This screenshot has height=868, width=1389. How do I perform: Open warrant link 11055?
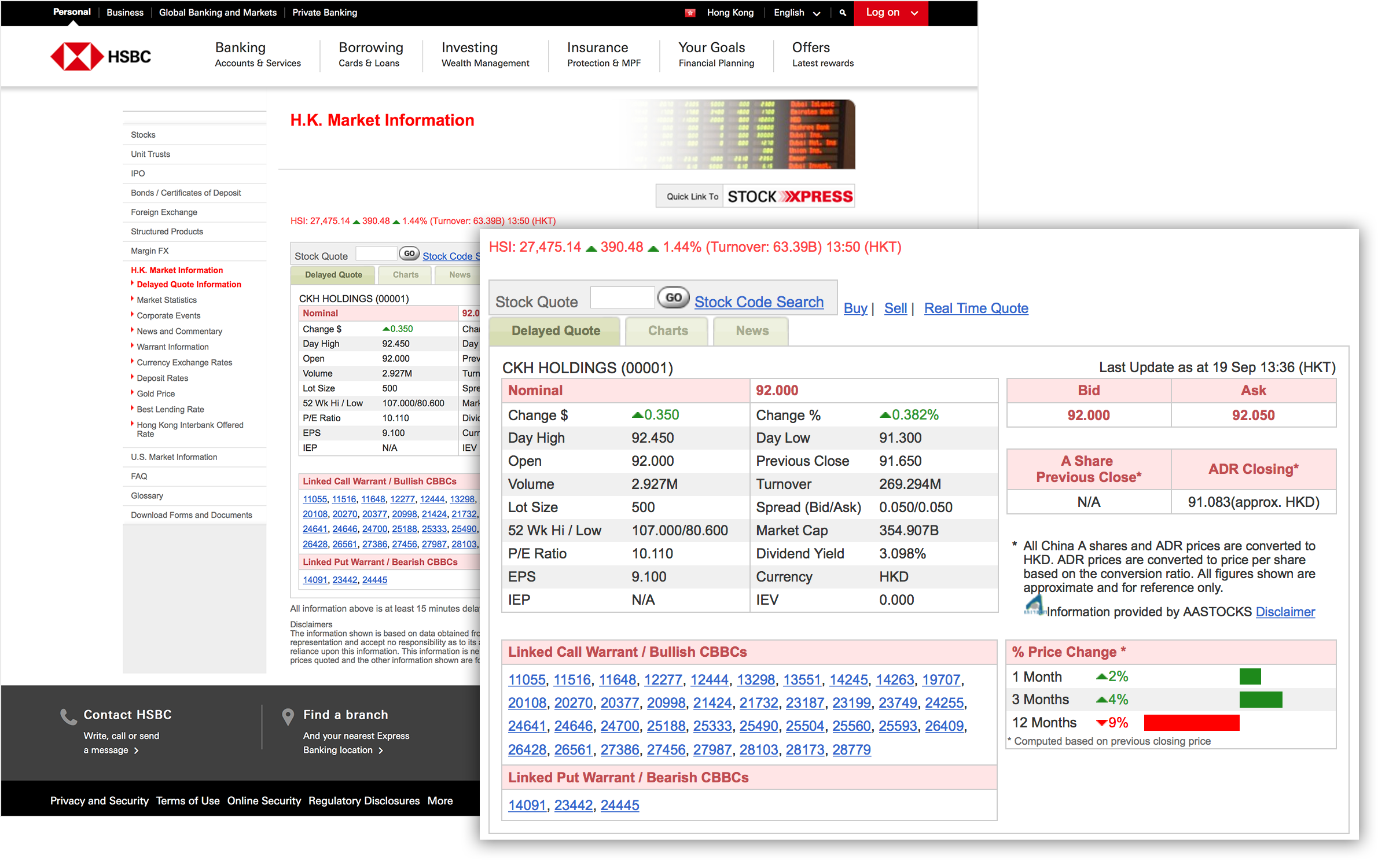pos(526,680)
